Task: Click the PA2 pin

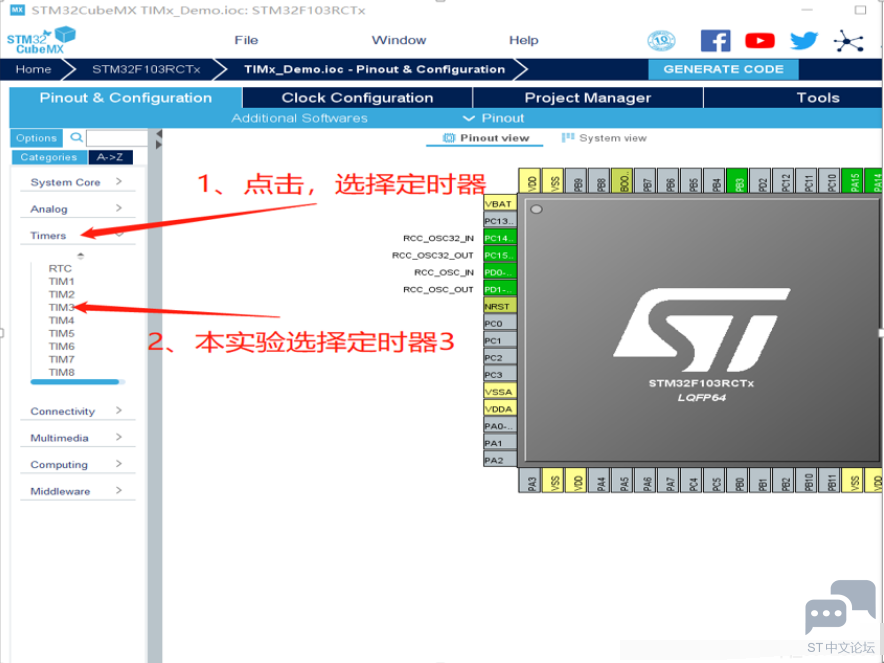Action: tap(500, 460)
